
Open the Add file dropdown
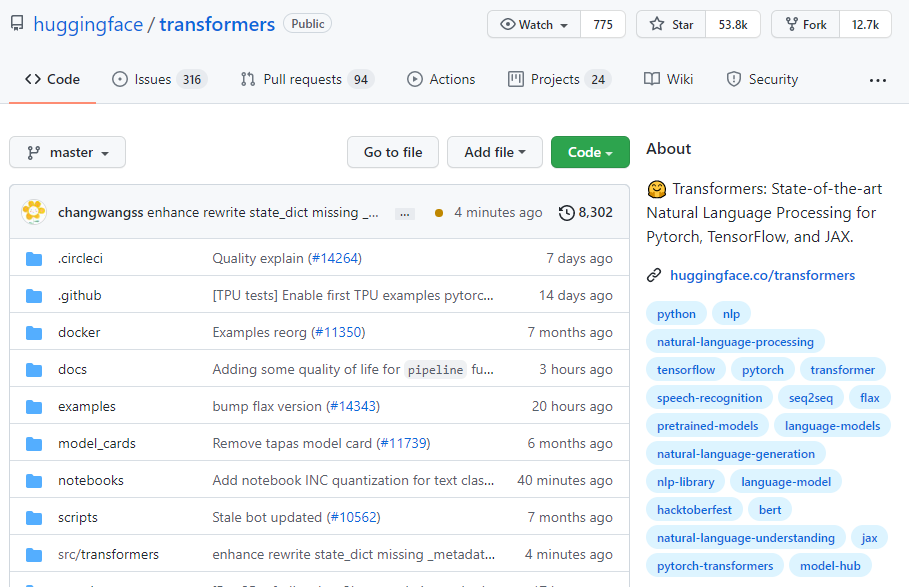pos(495,152)
